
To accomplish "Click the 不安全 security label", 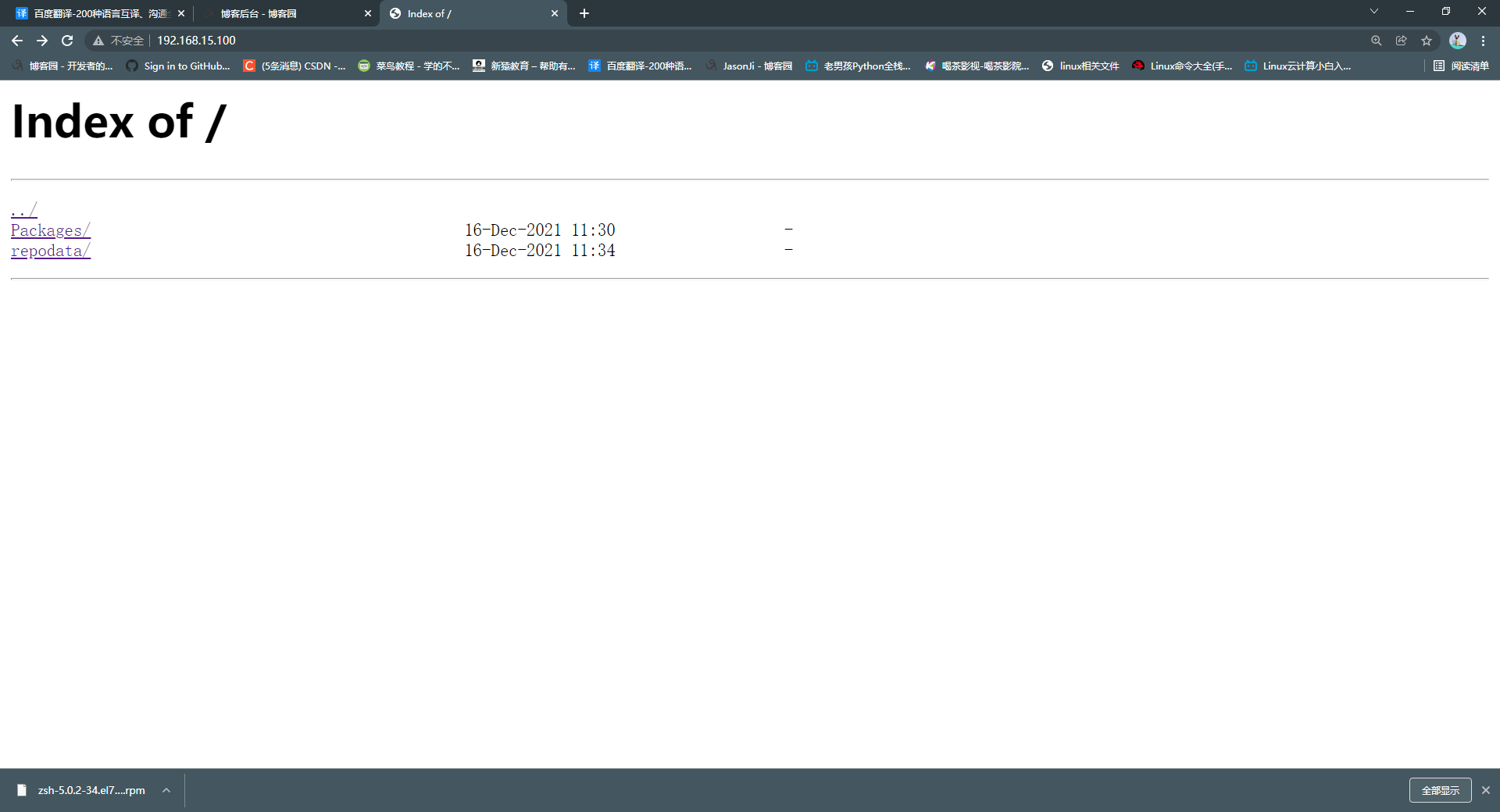I will 127,41.
